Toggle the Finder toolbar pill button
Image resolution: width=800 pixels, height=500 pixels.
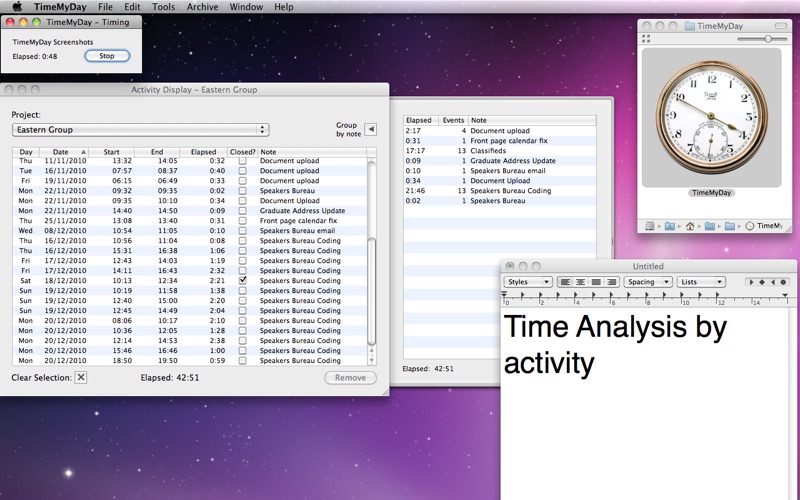781,26
